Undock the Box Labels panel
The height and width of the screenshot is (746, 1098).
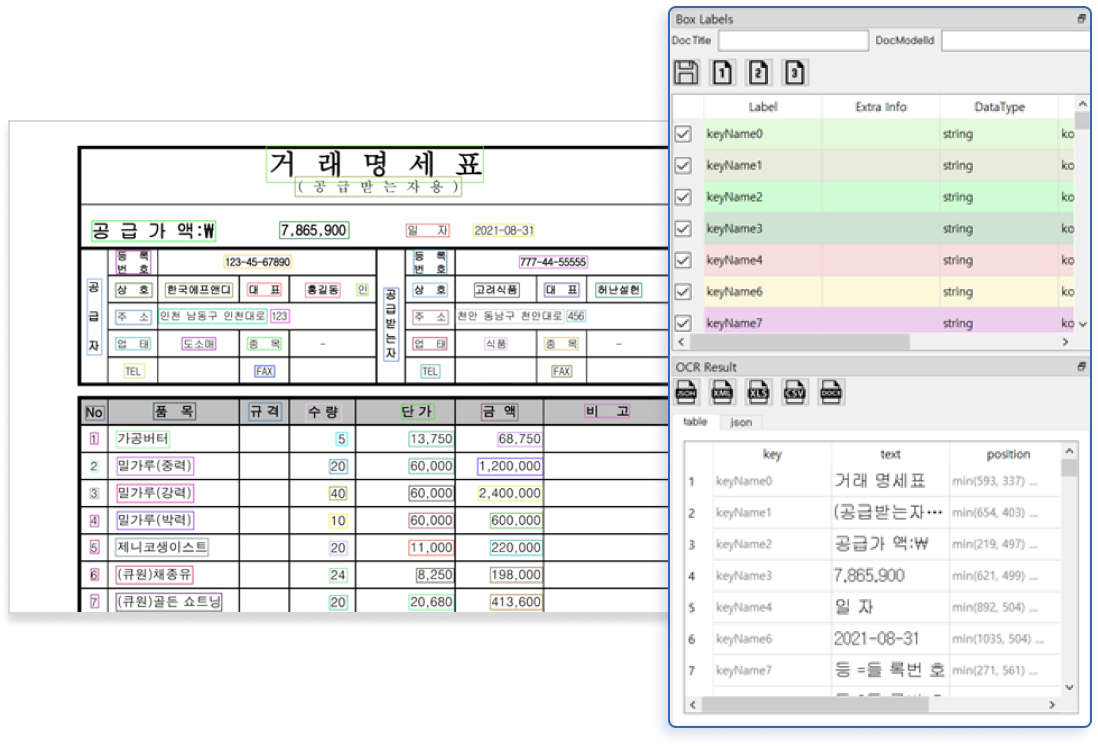pyautogui.click(x=1081, y=19)
